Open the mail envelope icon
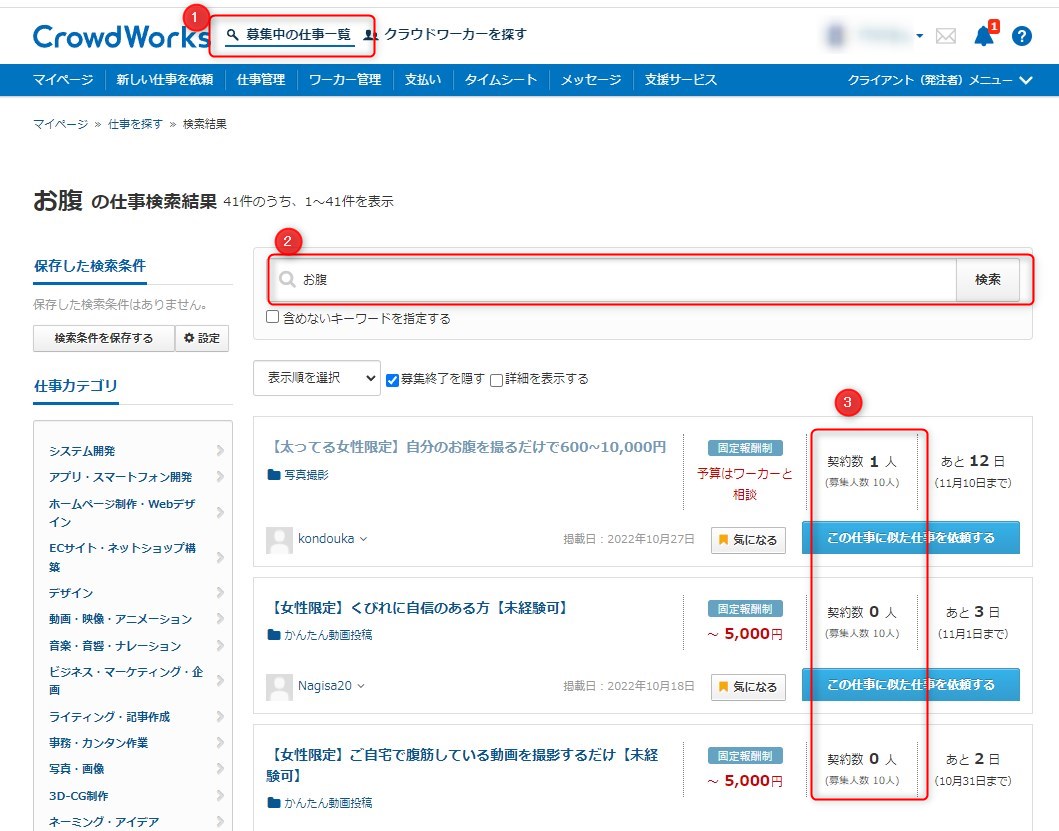 click(x=945, y=37)
